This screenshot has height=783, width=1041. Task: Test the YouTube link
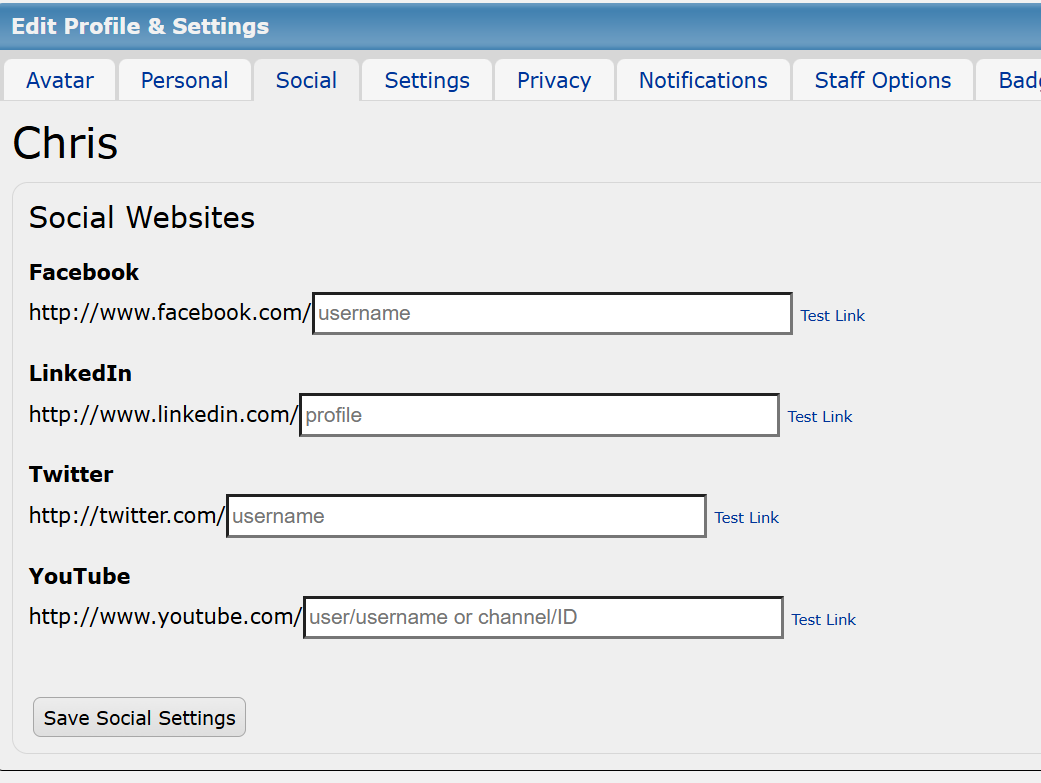pyautogui.click(x=823, y=620)
